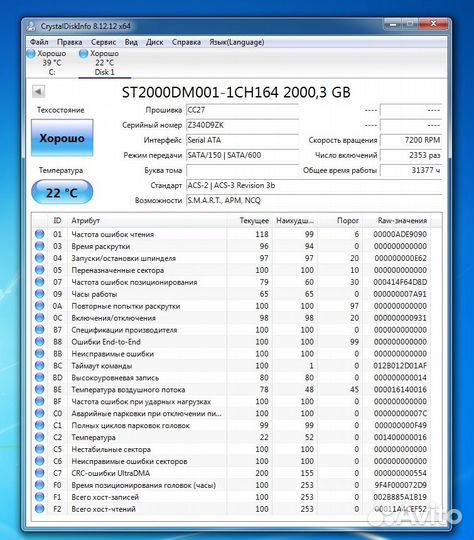
Task: Click the Прошивка field with CC27
Action: 242,110
